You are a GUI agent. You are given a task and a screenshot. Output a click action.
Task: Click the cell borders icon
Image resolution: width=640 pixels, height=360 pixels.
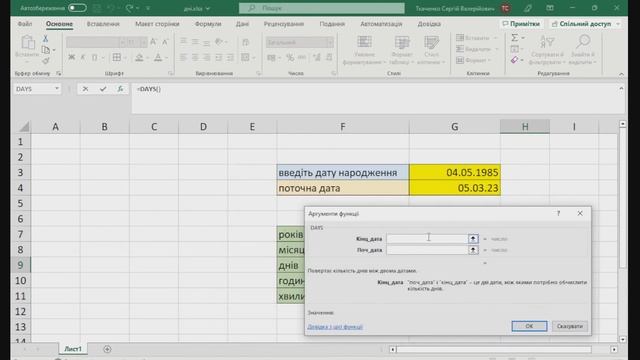pyautogui.click(x=117, y=58)
